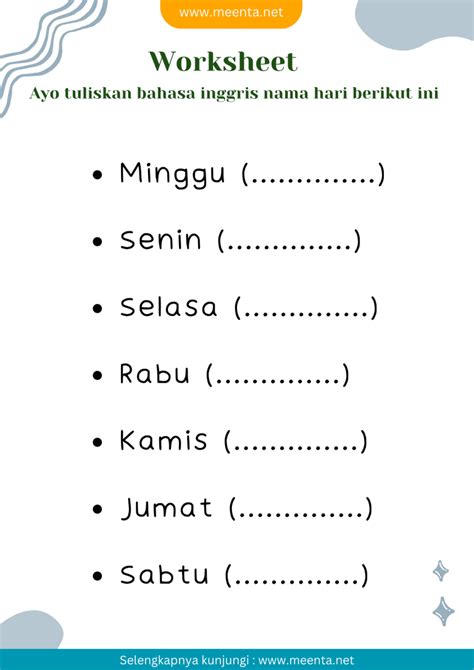Open the Selengkapnya kunjungi www.meenta.net footer link

coord(237,660)
